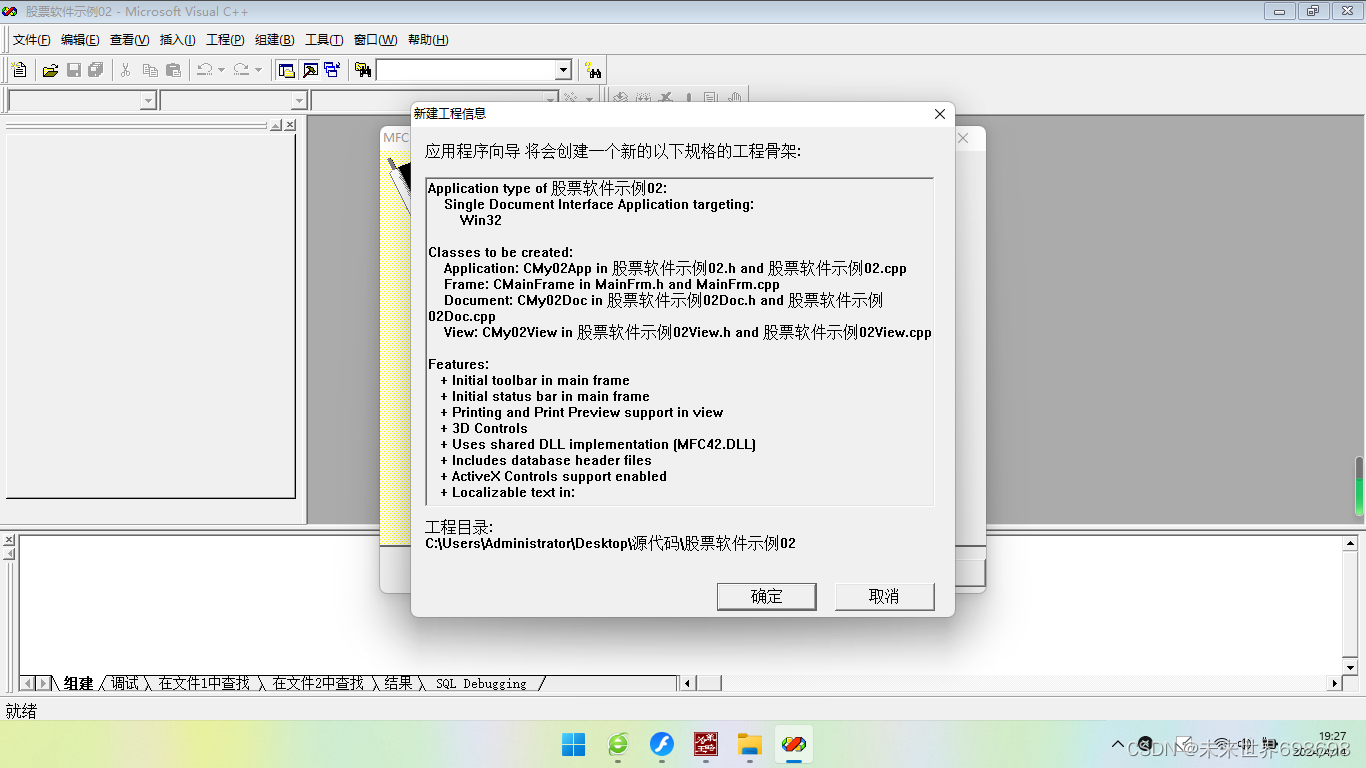
Task: Click the taskbar clock showing 19:27
Action: pyautogui.click(x=1332, y=736)
